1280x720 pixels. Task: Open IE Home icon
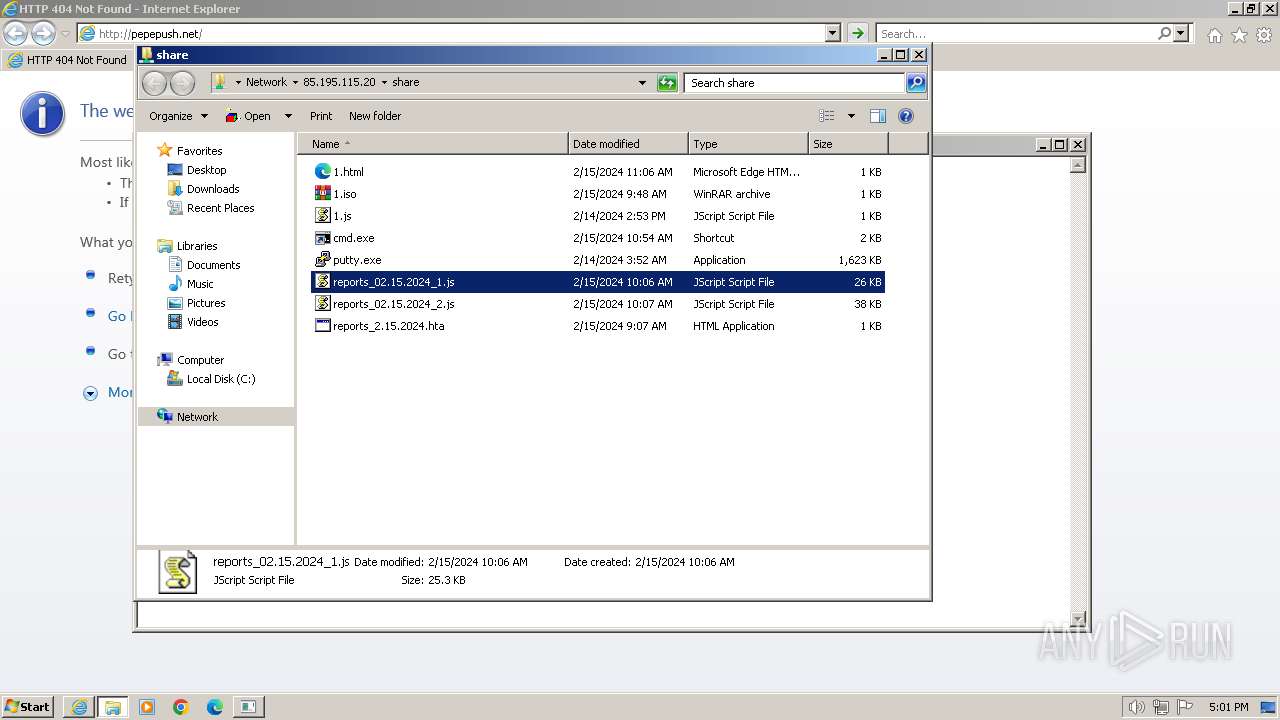[x=1214, y=35]
